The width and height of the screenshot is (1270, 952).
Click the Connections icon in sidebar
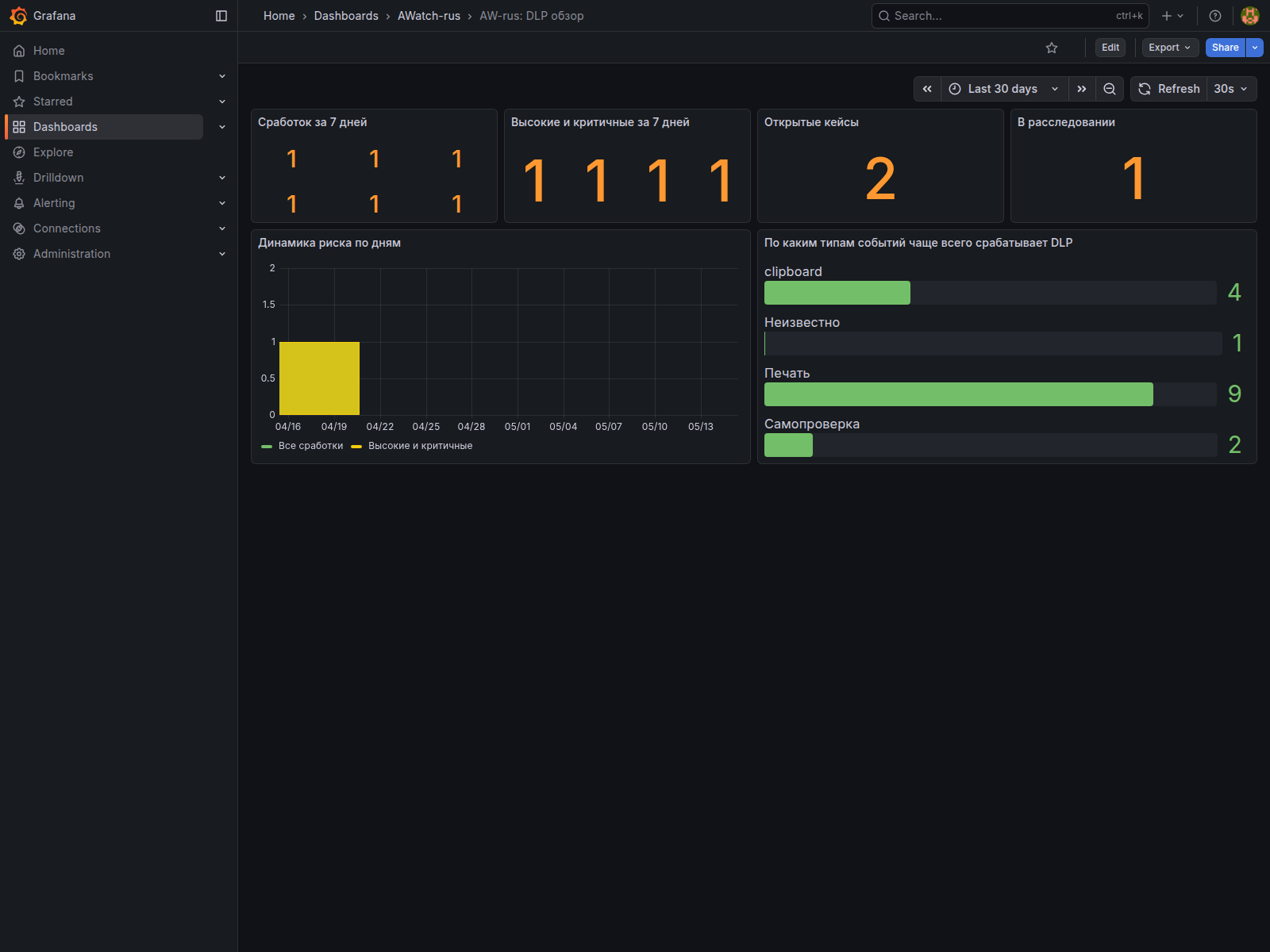point(19,228)
